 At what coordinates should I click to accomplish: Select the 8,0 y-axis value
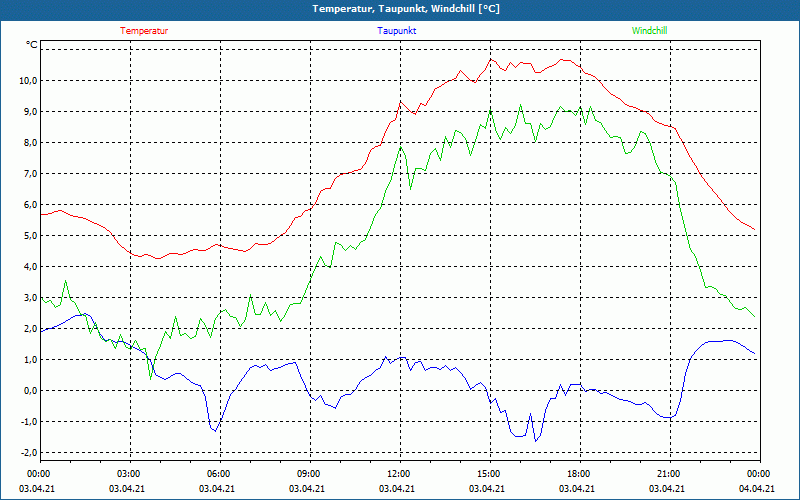tap(30, 143)
